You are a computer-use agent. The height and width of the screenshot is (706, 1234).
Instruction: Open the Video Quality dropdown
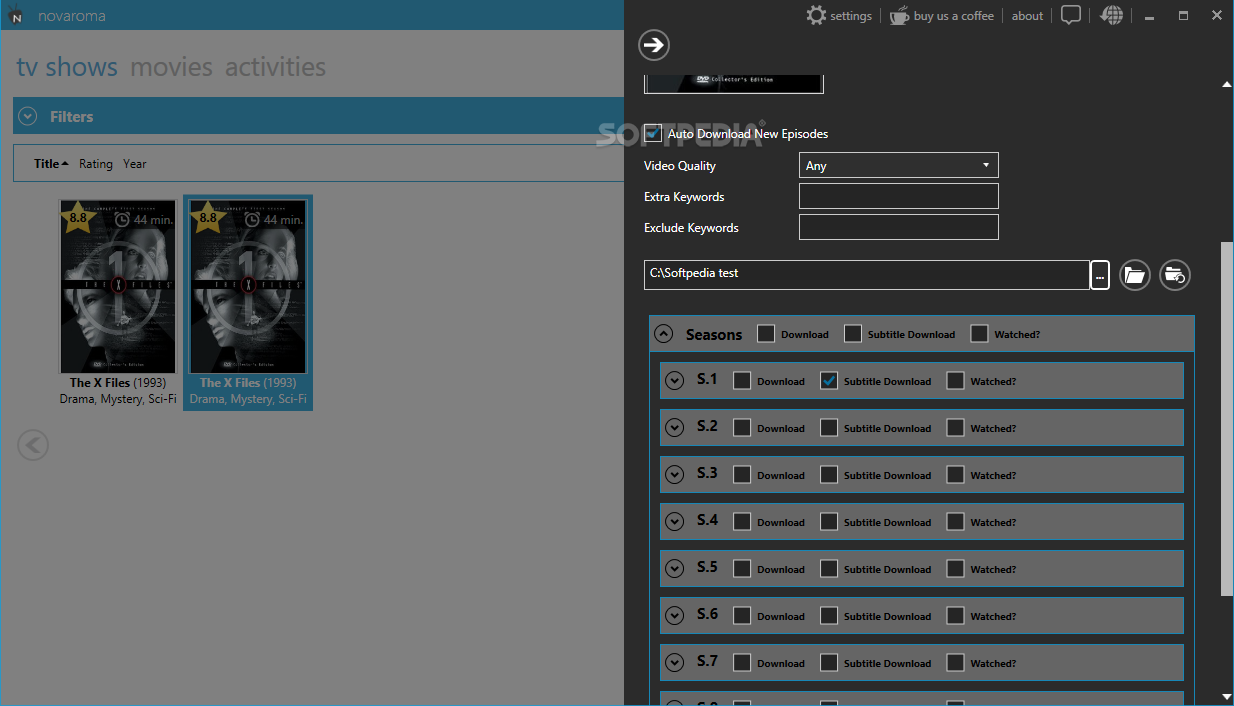pos(899,165)
